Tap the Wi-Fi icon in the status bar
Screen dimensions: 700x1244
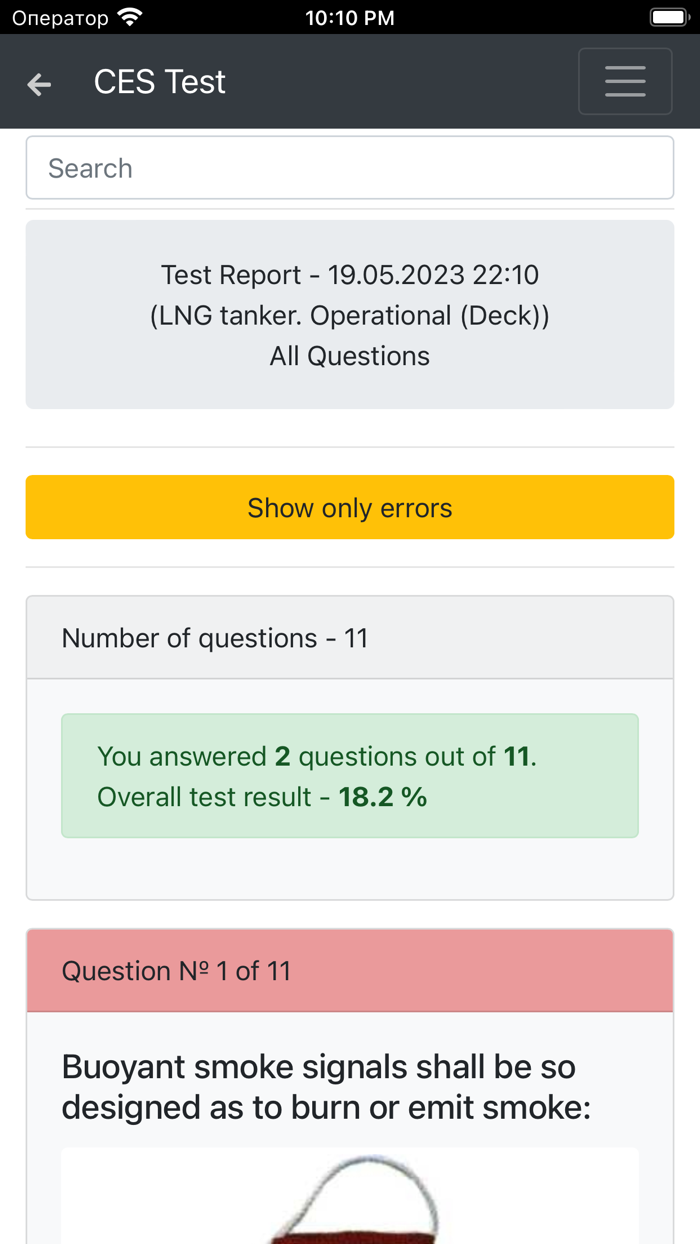pos(129,16)
